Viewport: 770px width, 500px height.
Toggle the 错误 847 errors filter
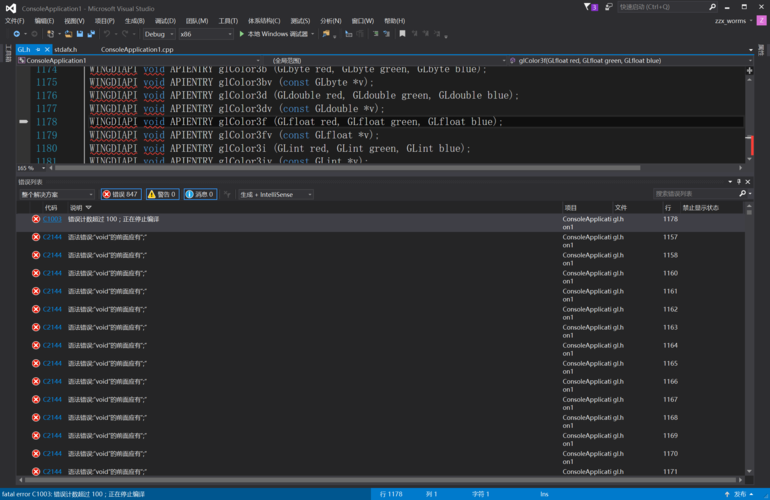[121, 194]
